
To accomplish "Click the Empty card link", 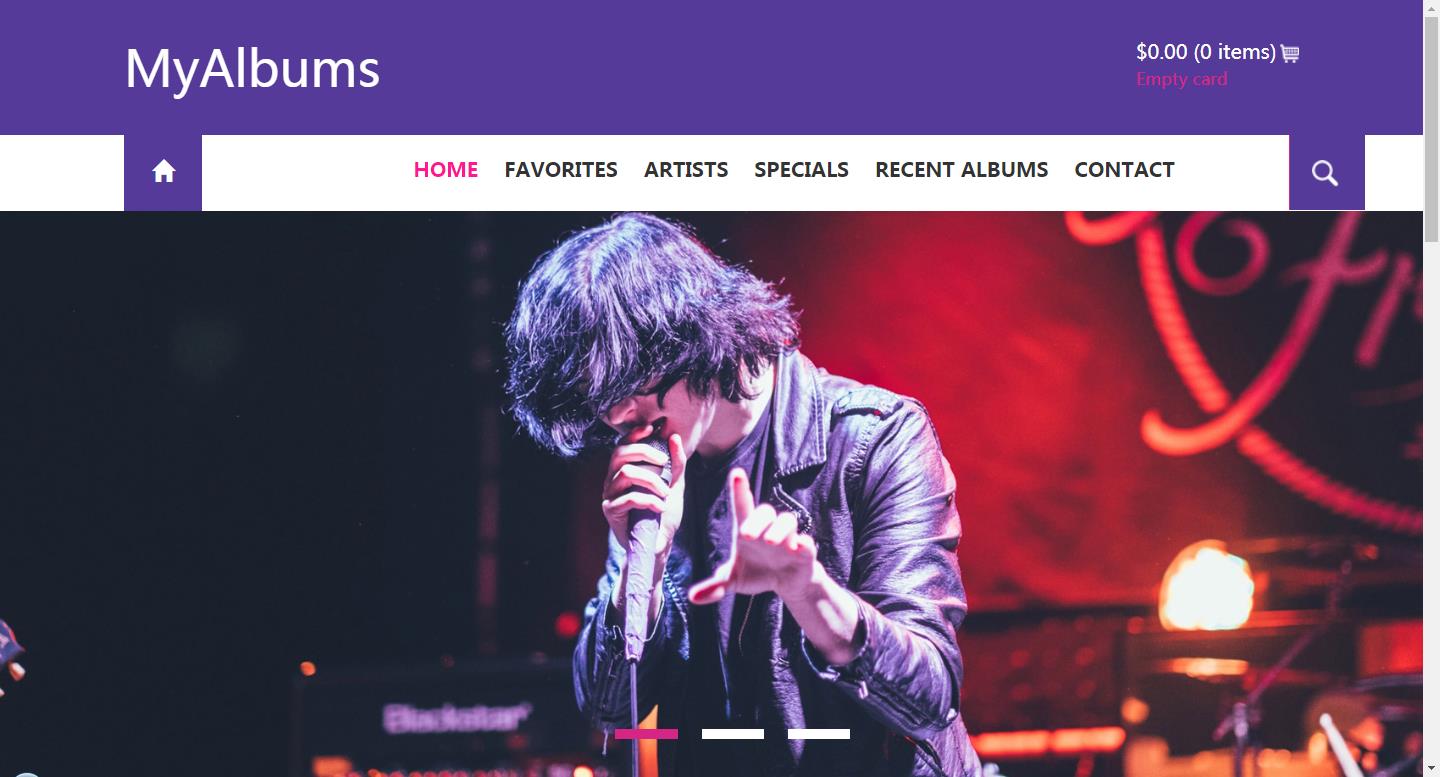I will pyautogui.click(x=1181, y=79).
